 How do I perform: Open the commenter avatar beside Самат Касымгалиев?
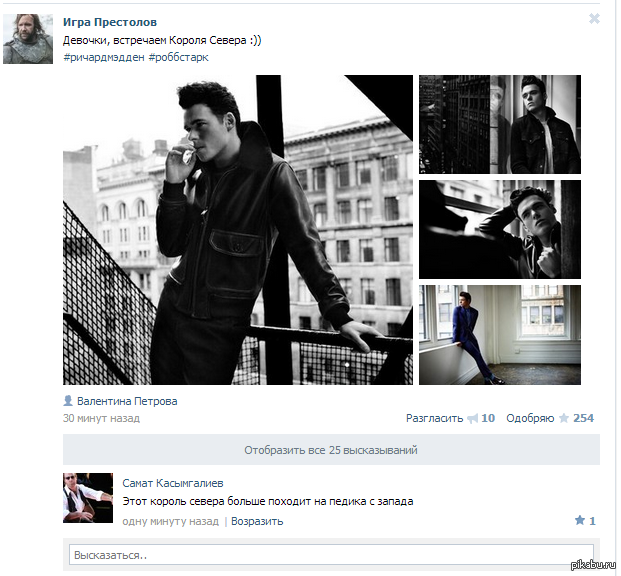point(88,498)
